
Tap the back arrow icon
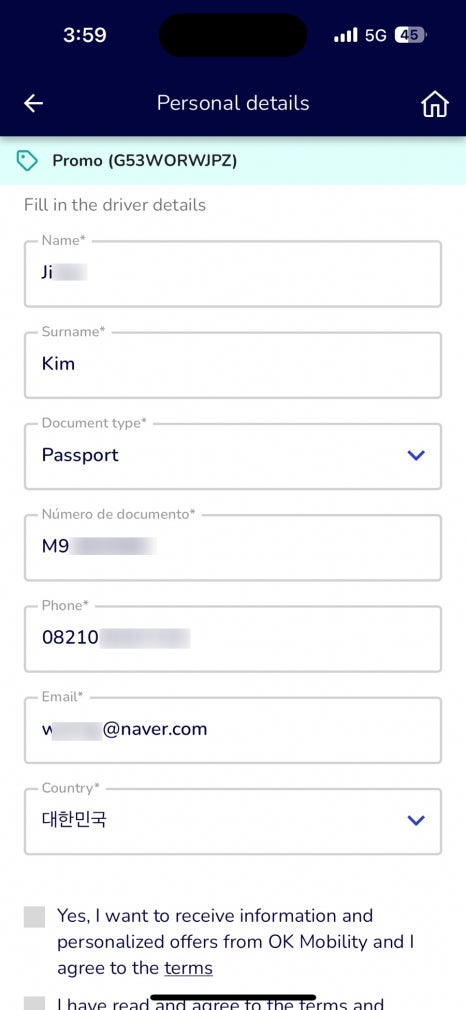tap(34, 104)
